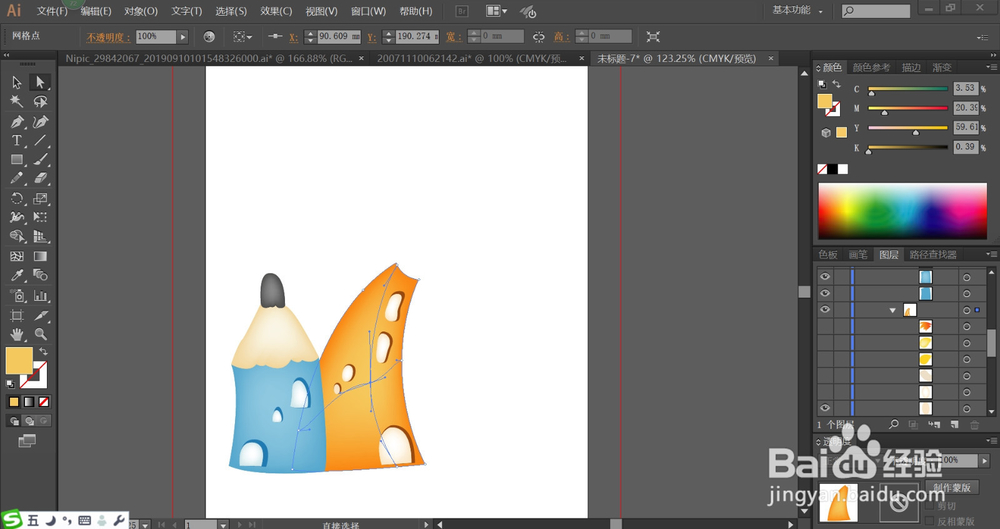Open the 基本功能 workspace dropdown
This screenshot has width=1000, height=529.
797,11
